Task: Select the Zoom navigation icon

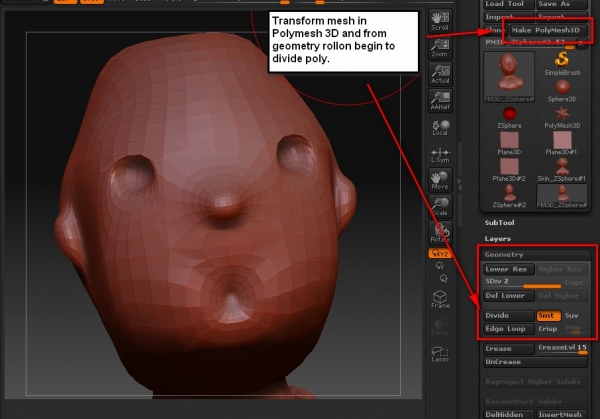Action: [x=440, y=47]
